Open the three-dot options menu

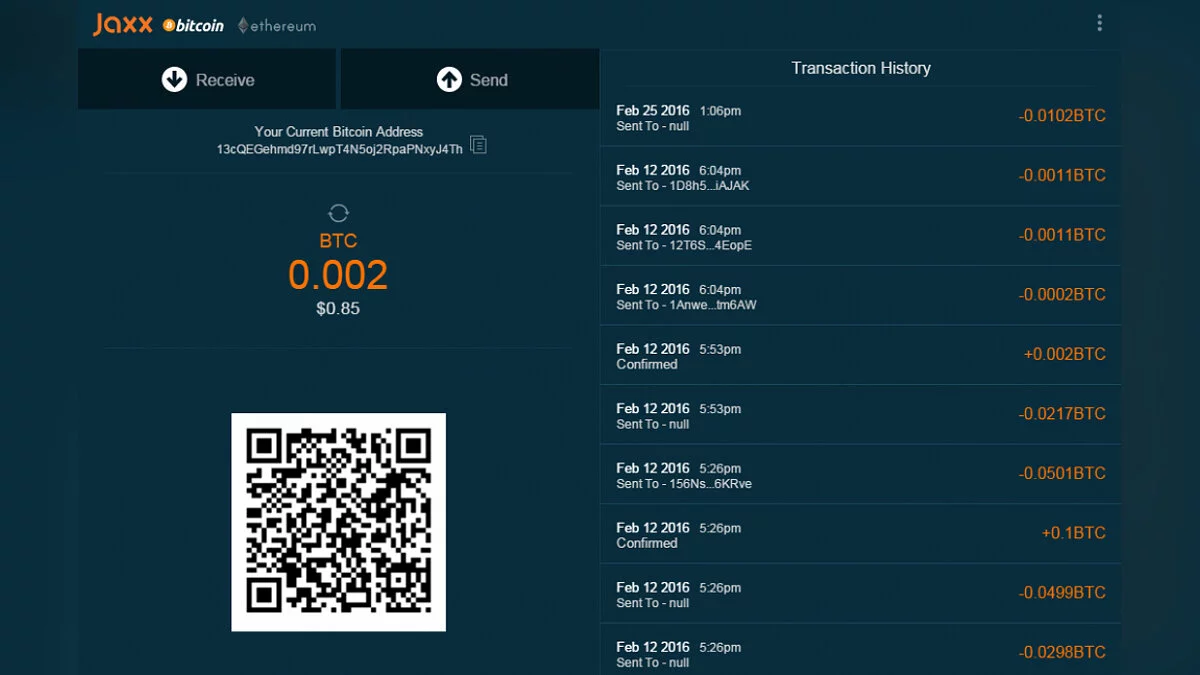(1099, 23)
